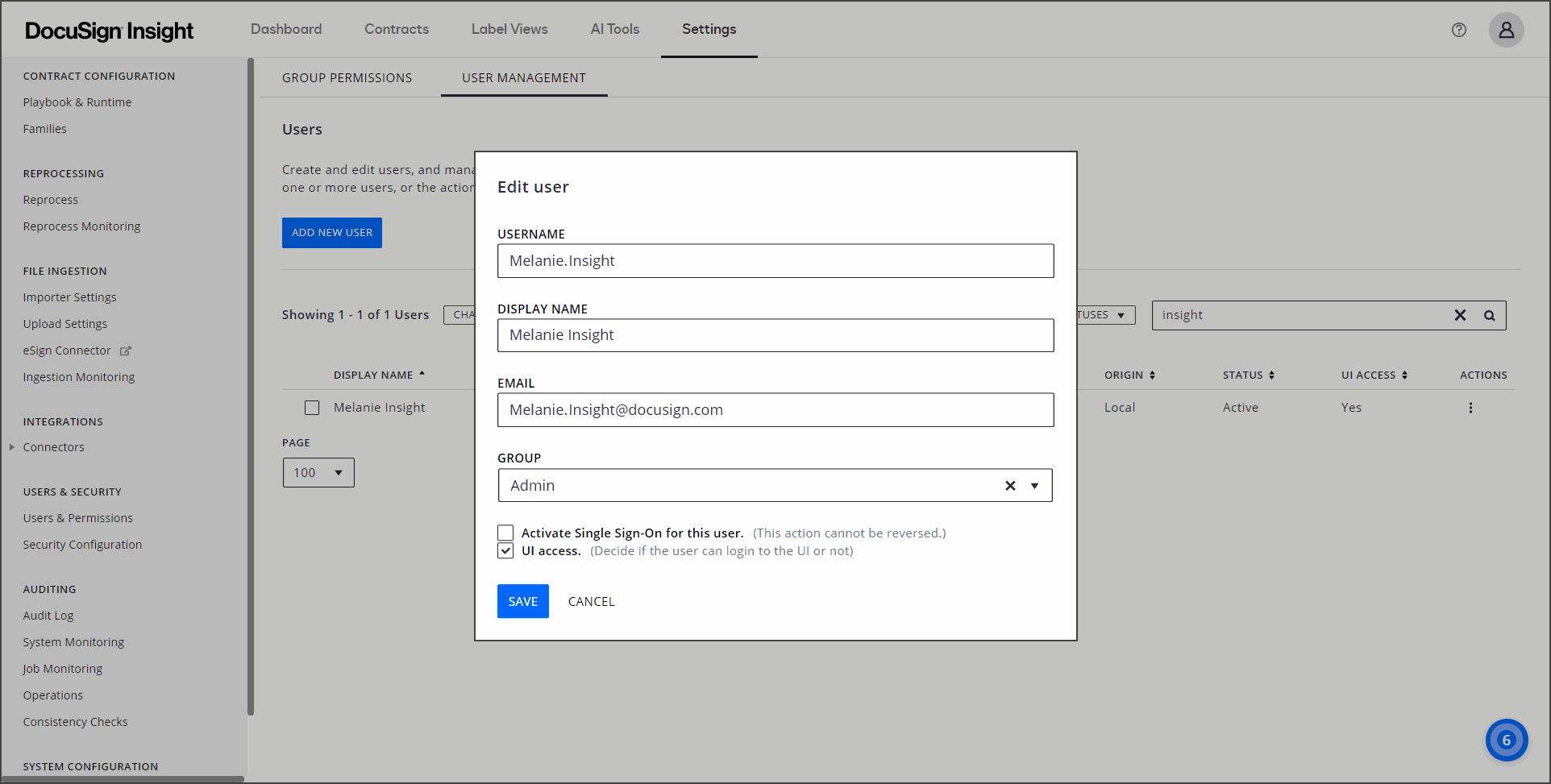Sort by UI Access column
Screen dimensions: 1551x784
point(1374,375)
